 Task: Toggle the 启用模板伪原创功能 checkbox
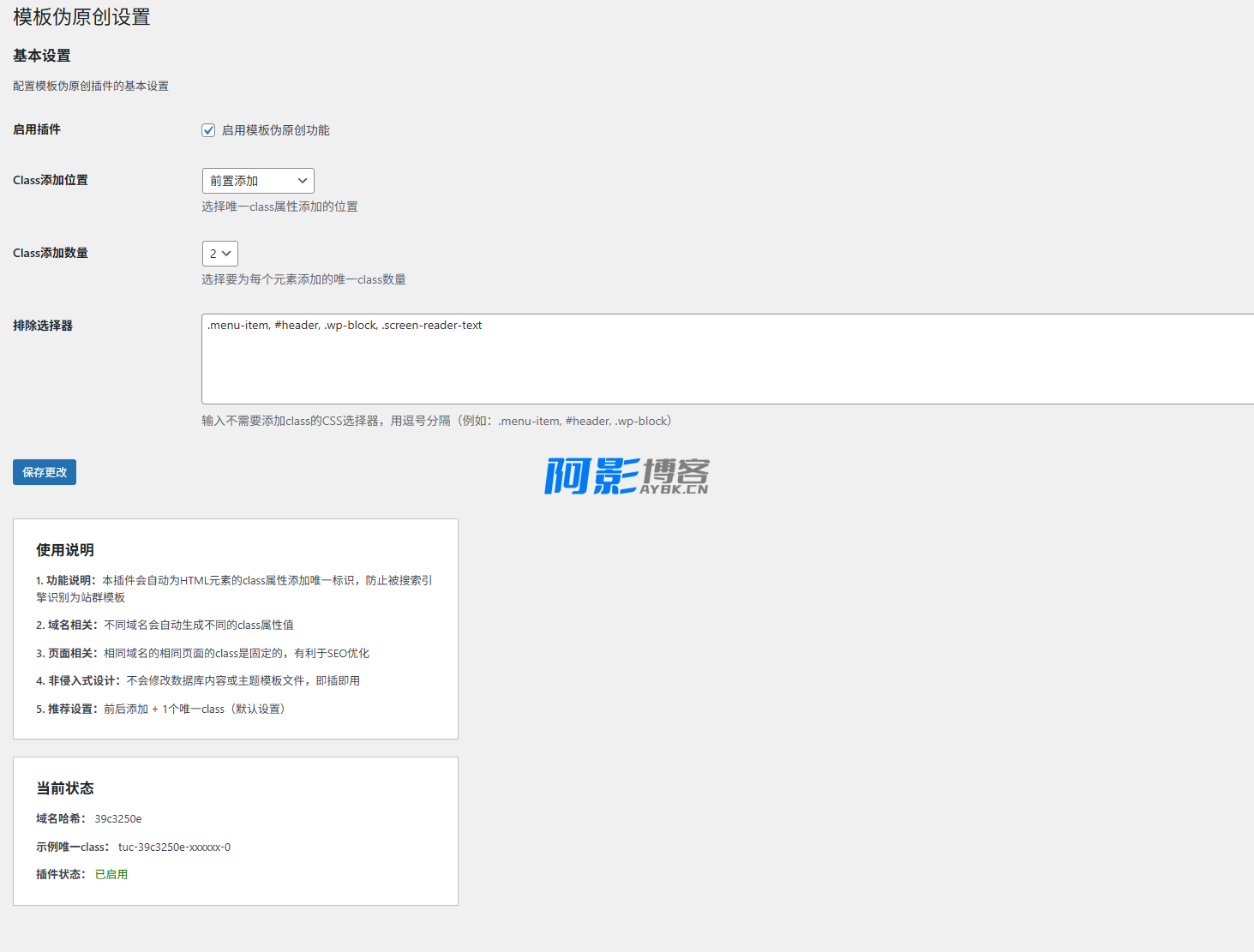coord(208,130)
